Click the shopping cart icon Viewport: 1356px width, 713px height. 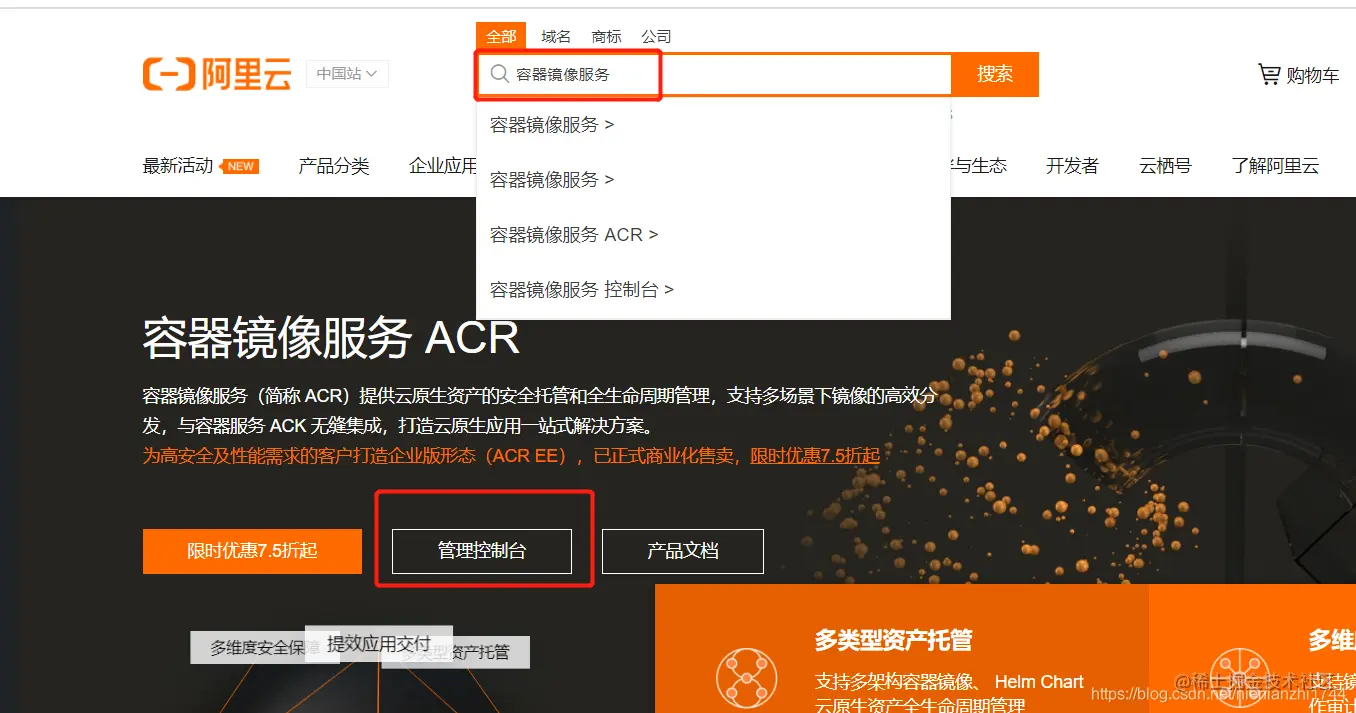(x=1268, y=74)
